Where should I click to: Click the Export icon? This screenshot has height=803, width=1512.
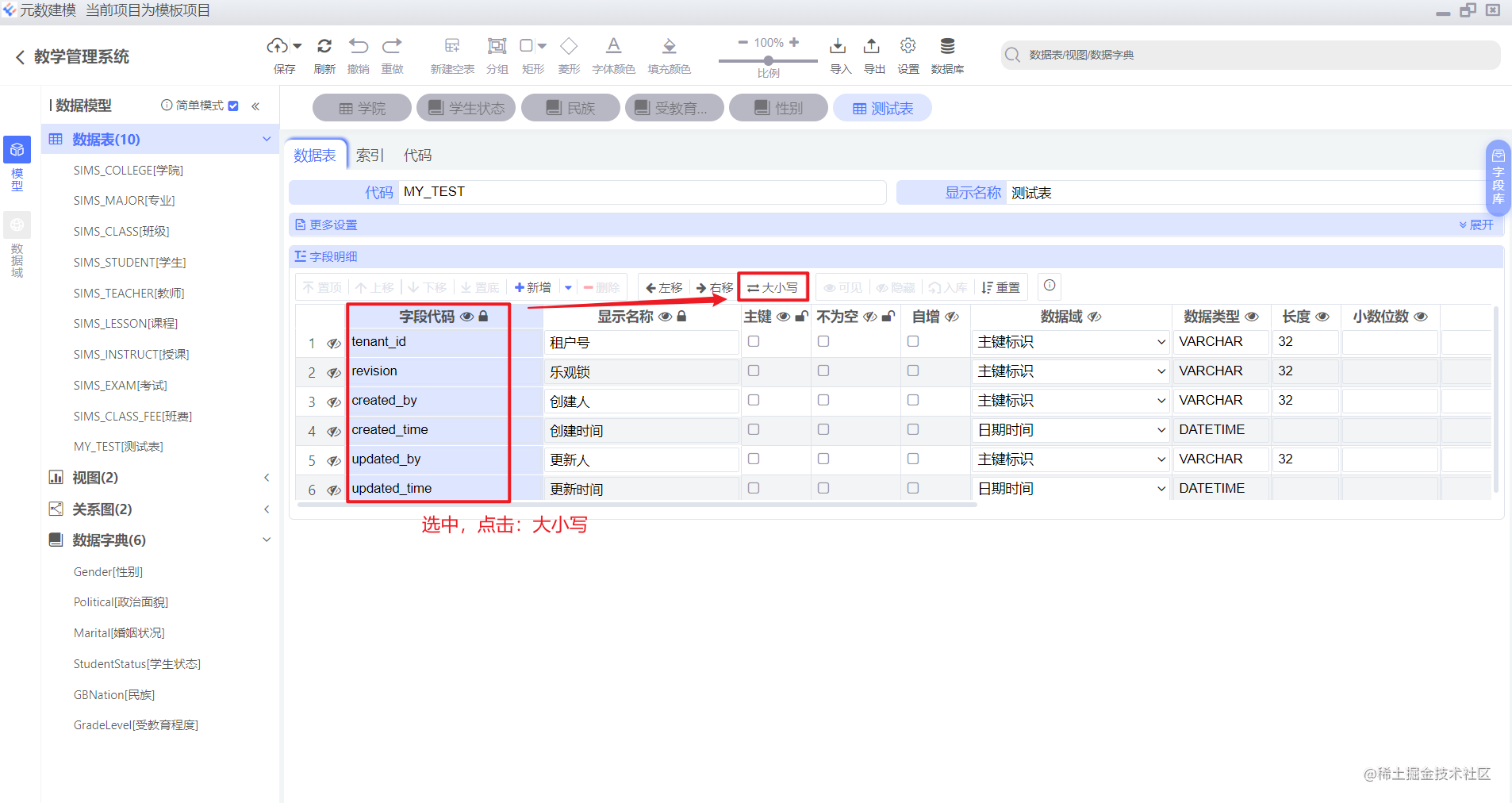[872, 46]
